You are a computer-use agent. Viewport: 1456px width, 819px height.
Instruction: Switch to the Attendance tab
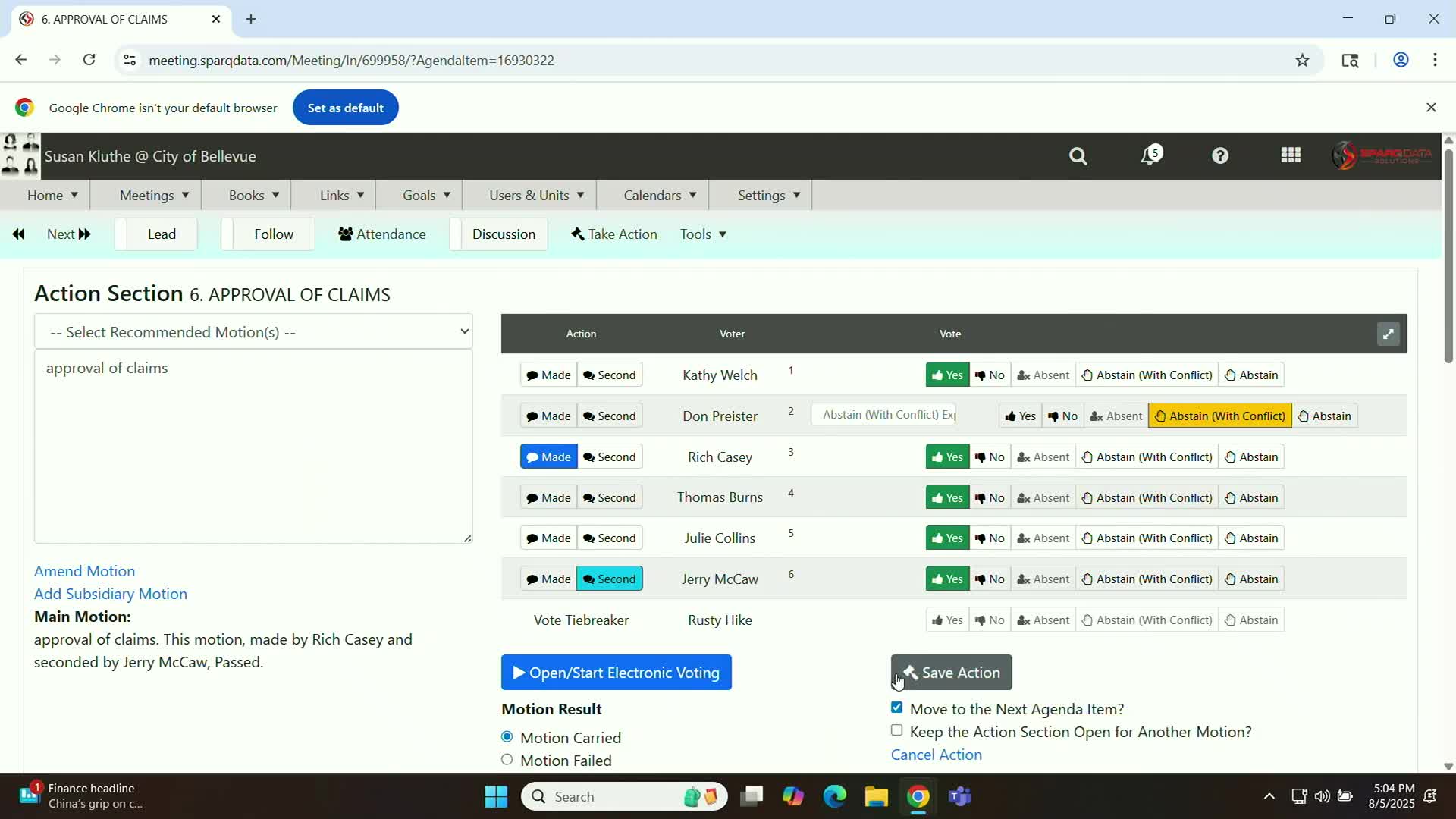(382, 234)
